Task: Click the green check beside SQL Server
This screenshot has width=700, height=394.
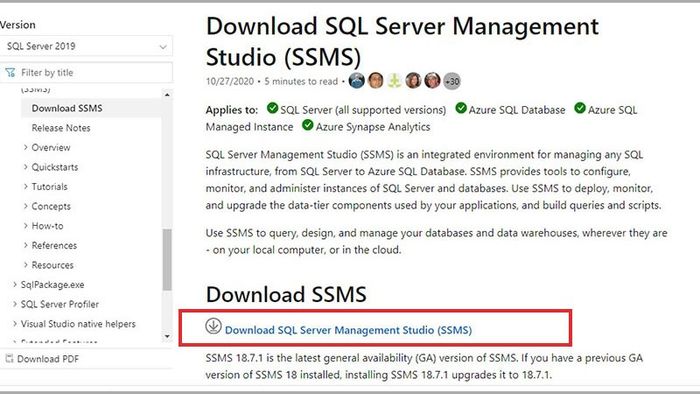Action: click(x=272, y=108)
